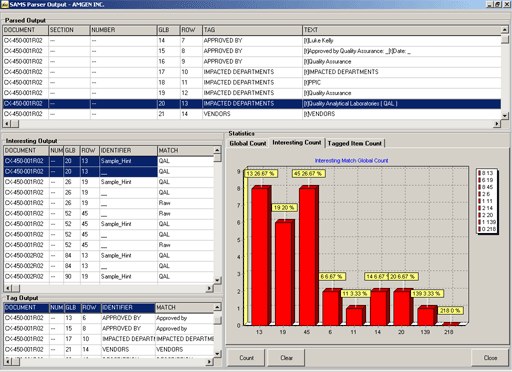Select Parsed Output row with GLB 17

tap(252, 72)
